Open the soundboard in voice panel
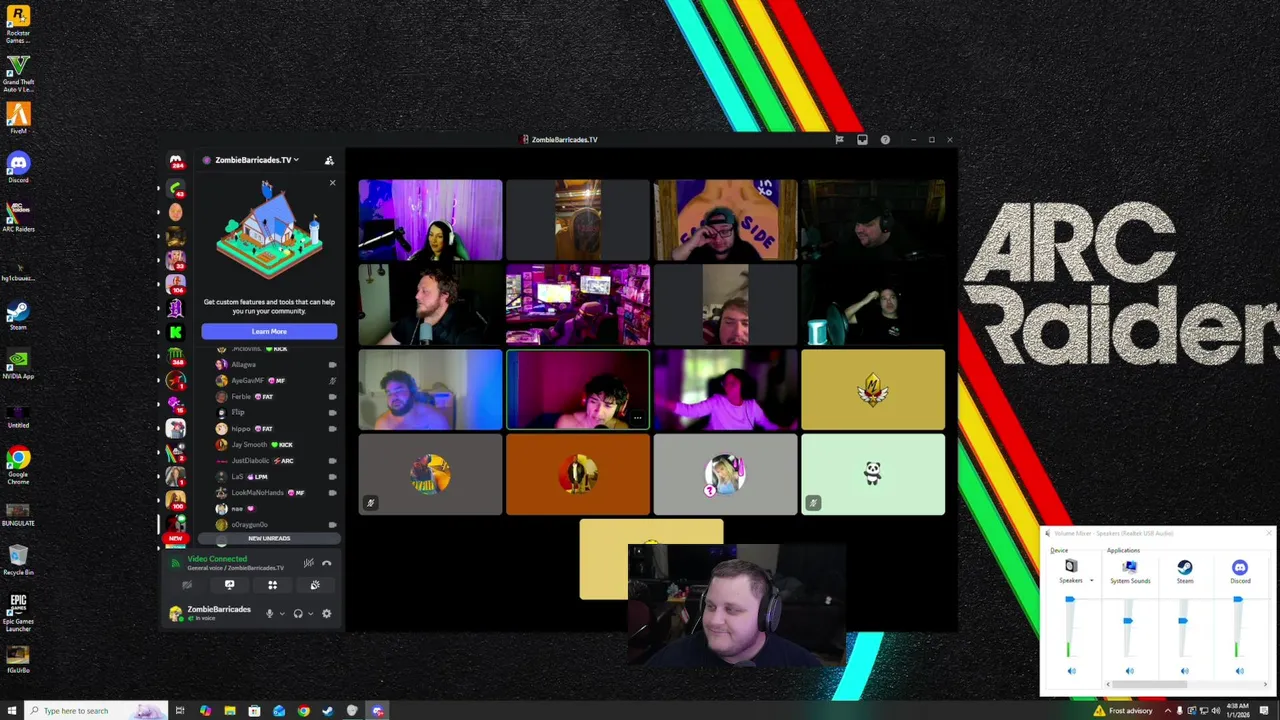1280x720 pixels. click(314, 585)
